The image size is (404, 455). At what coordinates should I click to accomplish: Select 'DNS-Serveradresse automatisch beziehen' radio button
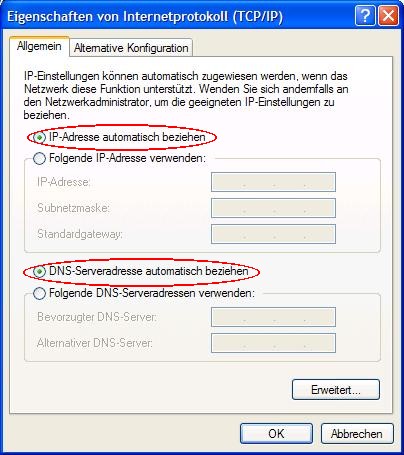[40, 272]
